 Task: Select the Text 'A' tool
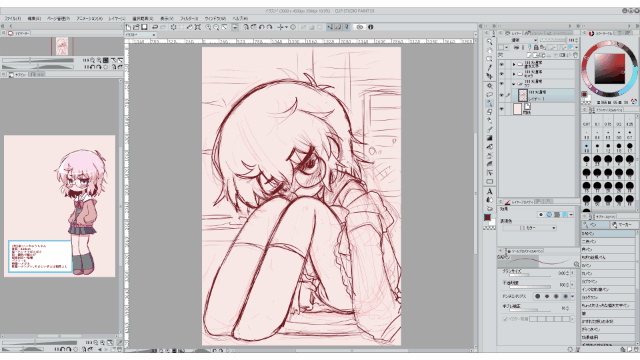pos(489,191)
